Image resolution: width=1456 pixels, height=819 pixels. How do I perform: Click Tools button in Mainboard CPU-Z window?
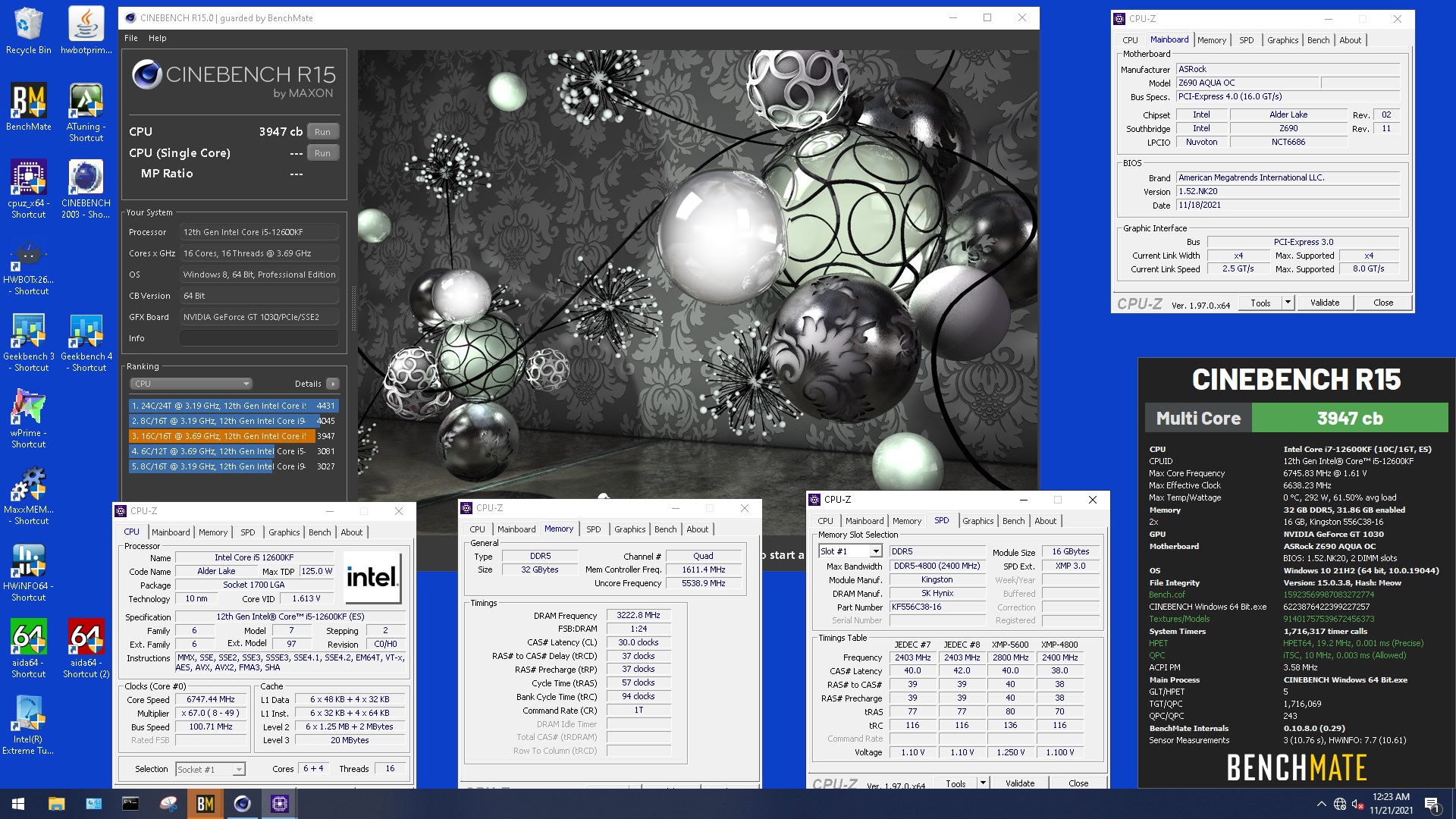click(1260, 303)
